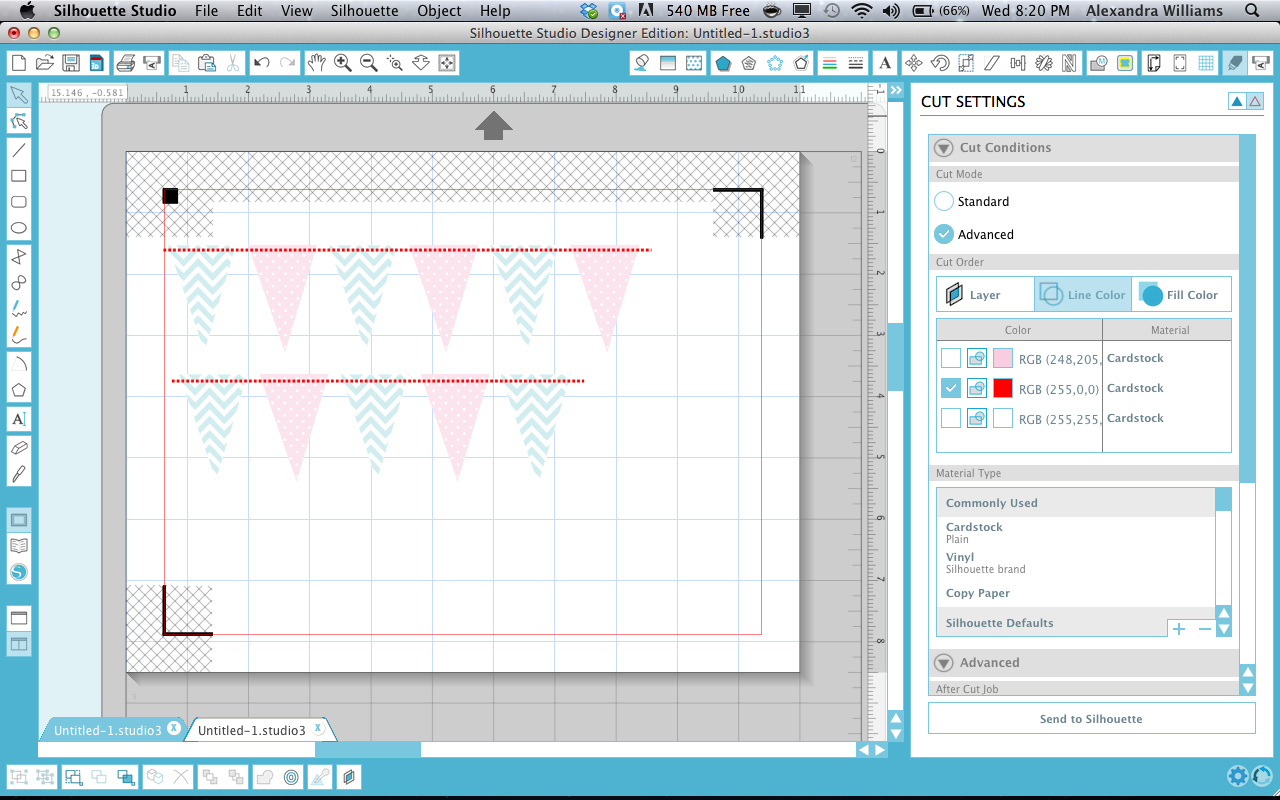Uncheck the RGB (255,0,0) color row checkbox

(x=951, y=388)
